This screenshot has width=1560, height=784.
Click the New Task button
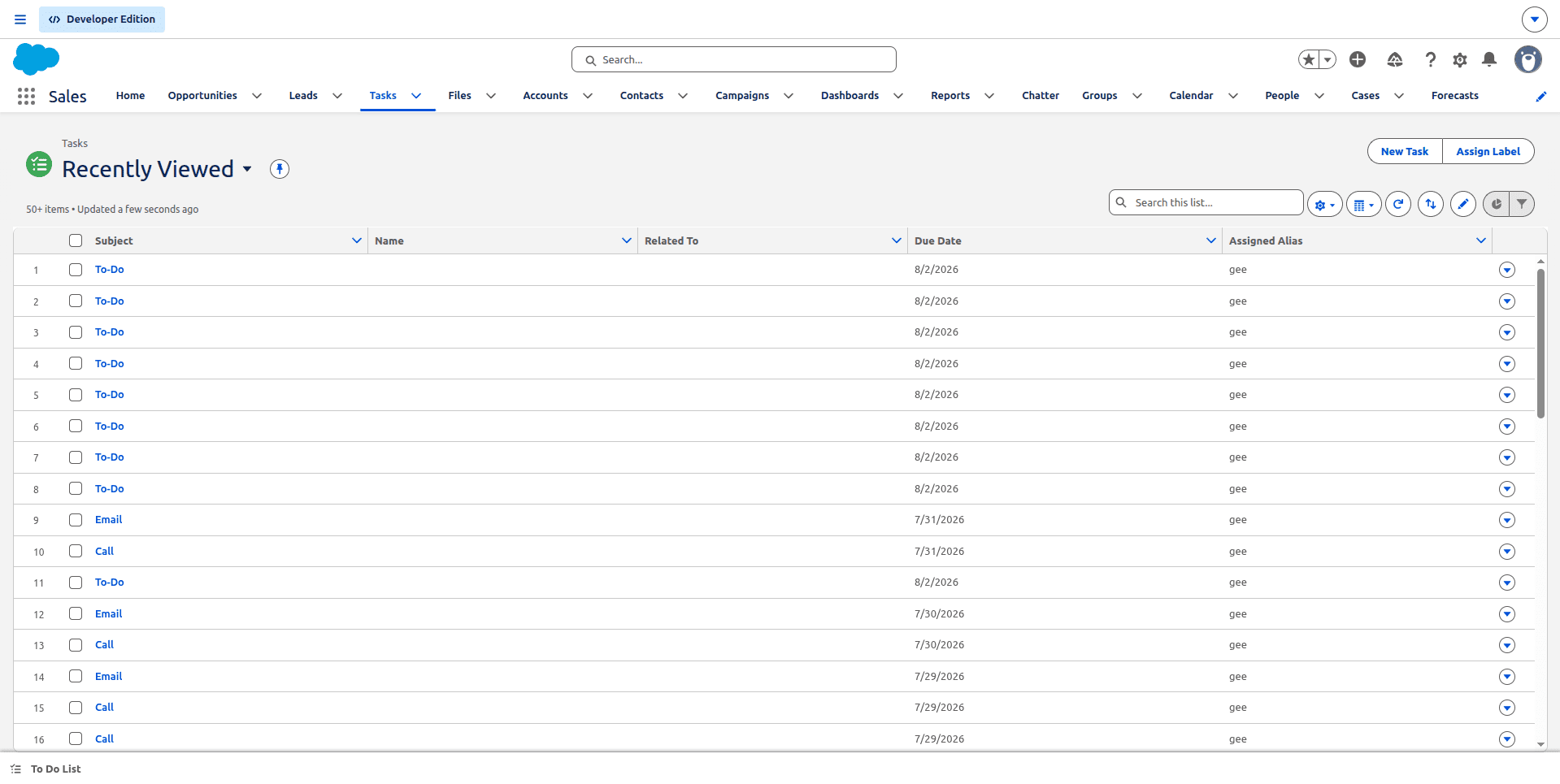coord(1405,151)
